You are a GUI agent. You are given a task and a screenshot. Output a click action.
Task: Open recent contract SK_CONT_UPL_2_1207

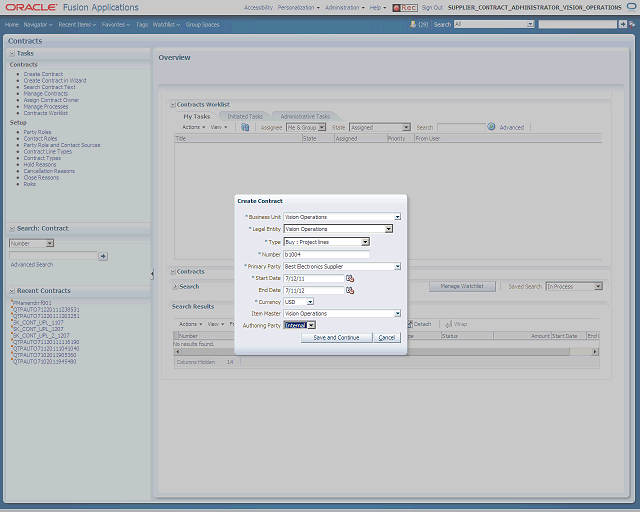coord(41,336)
